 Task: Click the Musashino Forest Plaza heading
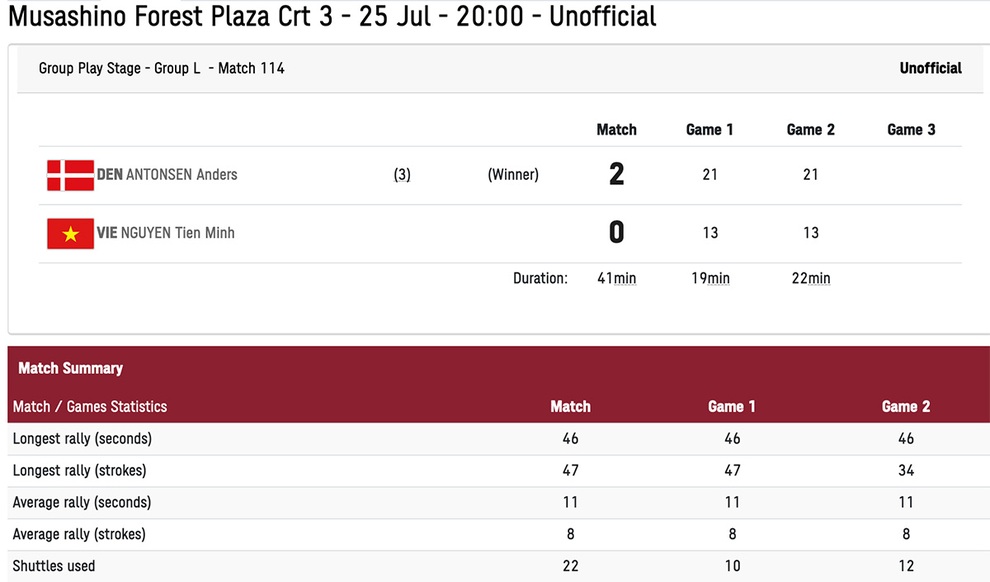[332, 16]
